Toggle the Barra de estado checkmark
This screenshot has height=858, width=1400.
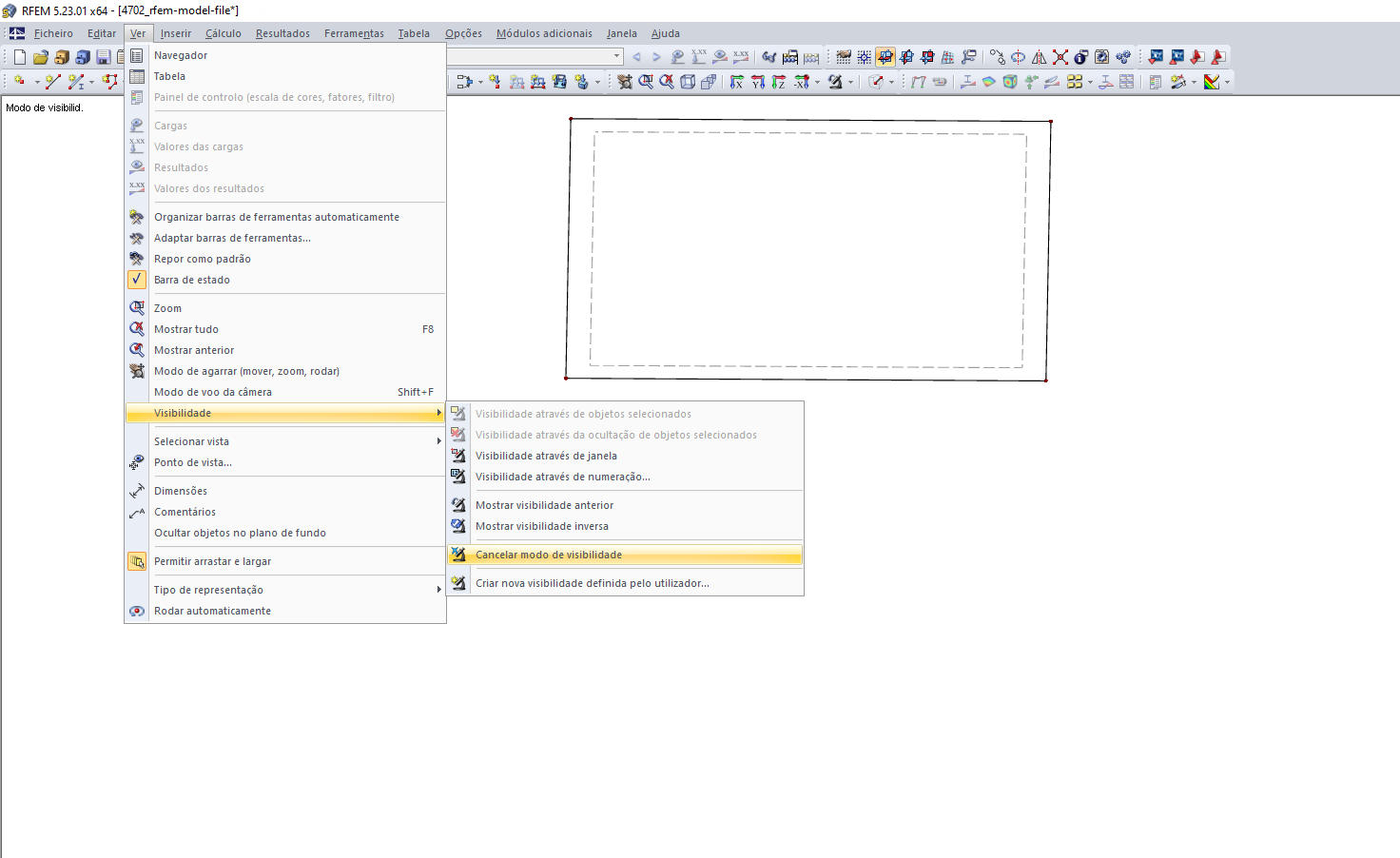click(x=137, y=280)
